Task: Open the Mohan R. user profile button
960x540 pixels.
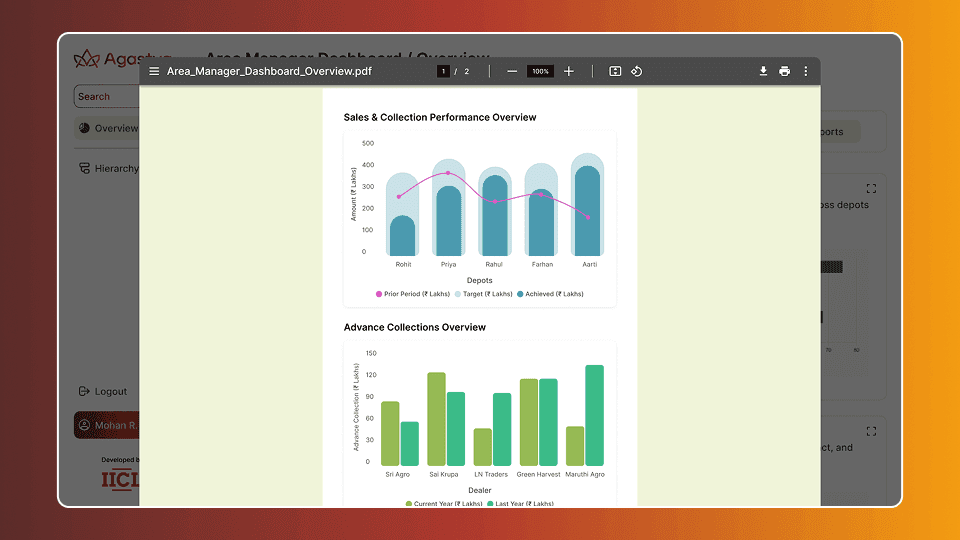Action: coord(106,426)
